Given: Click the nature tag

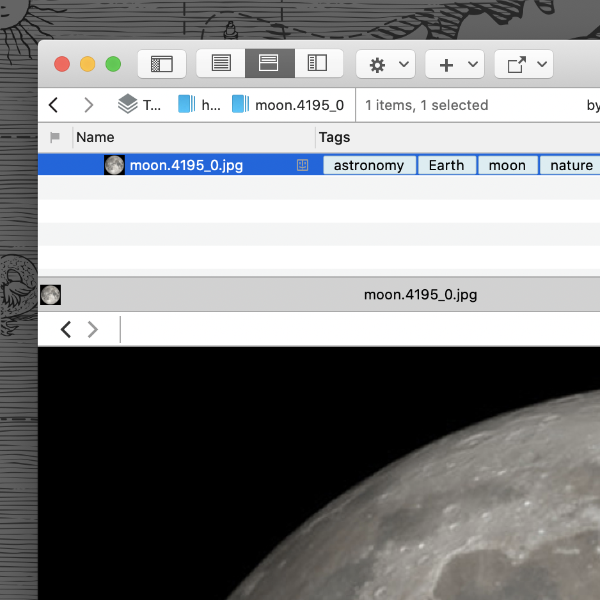Looking at the screenshot, I should coord(570,165).
